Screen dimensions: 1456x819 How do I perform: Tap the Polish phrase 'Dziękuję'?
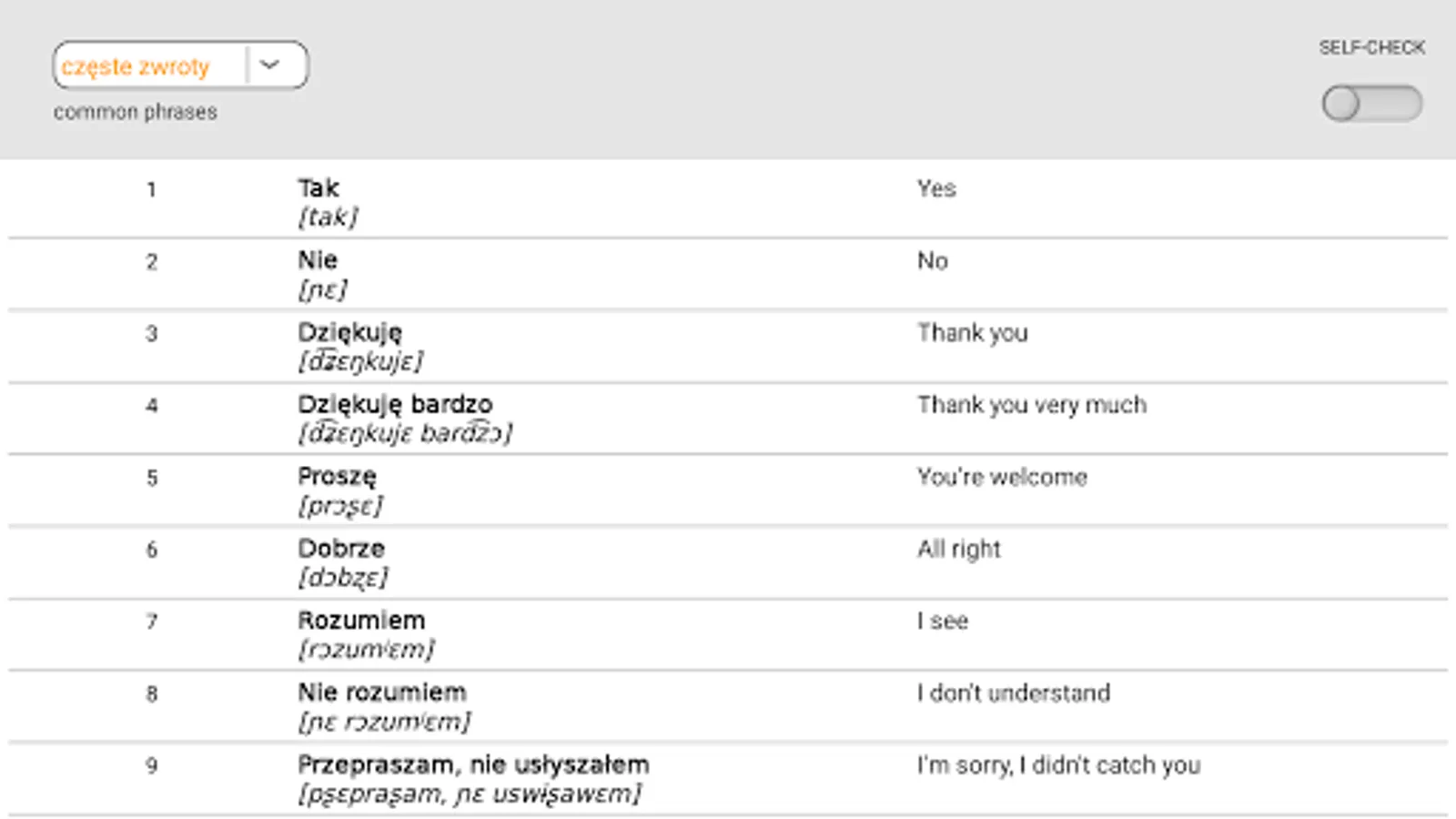(349, 332)
